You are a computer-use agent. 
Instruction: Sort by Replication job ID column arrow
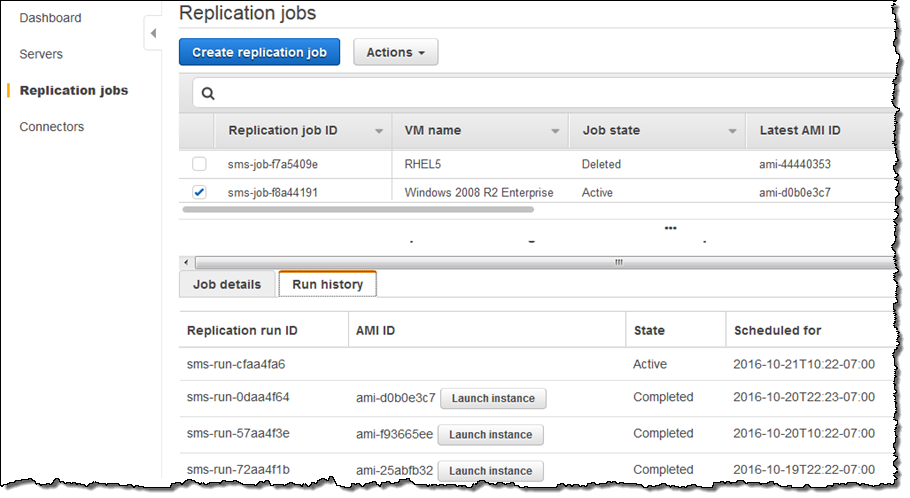coord(379,131)
